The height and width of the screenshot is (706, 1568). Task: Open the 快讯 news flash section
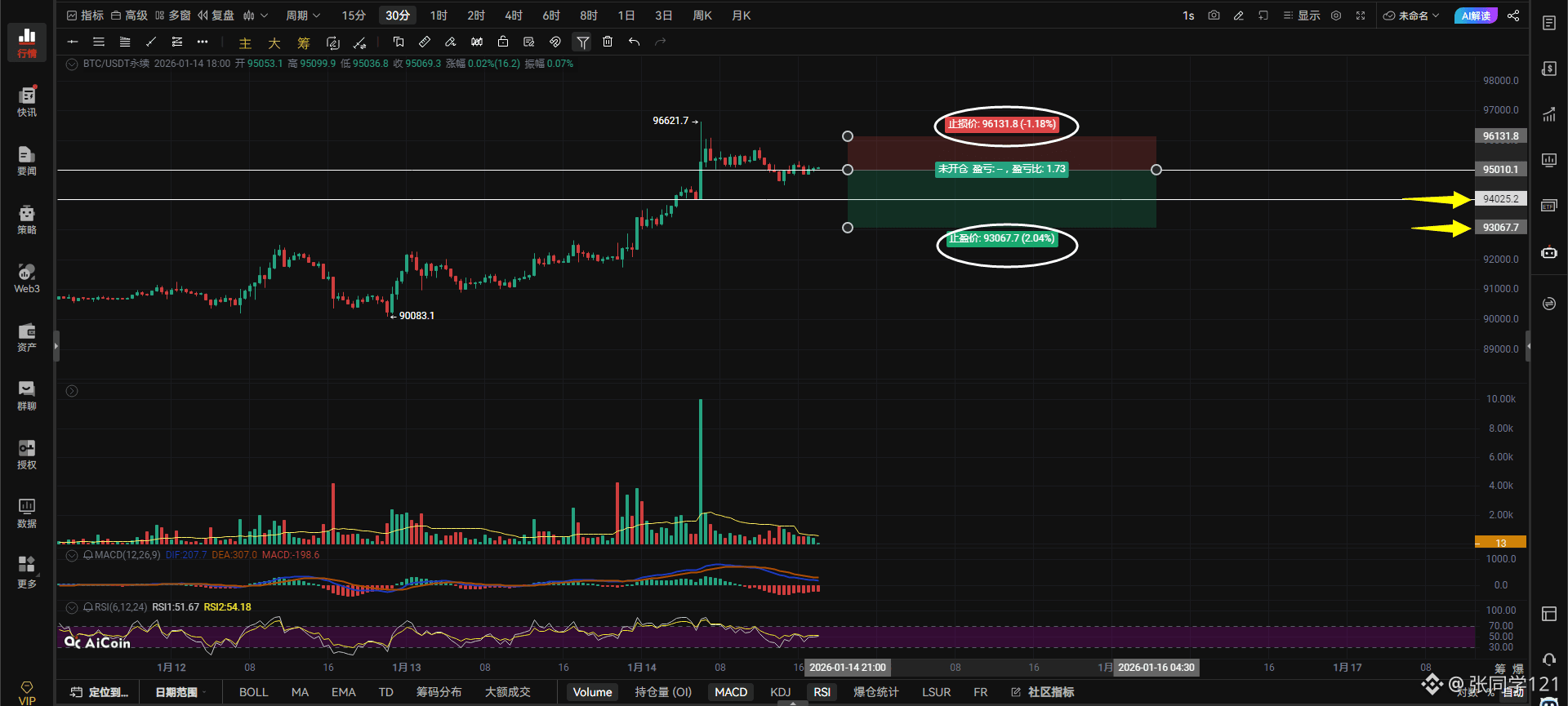pos(27,101)
